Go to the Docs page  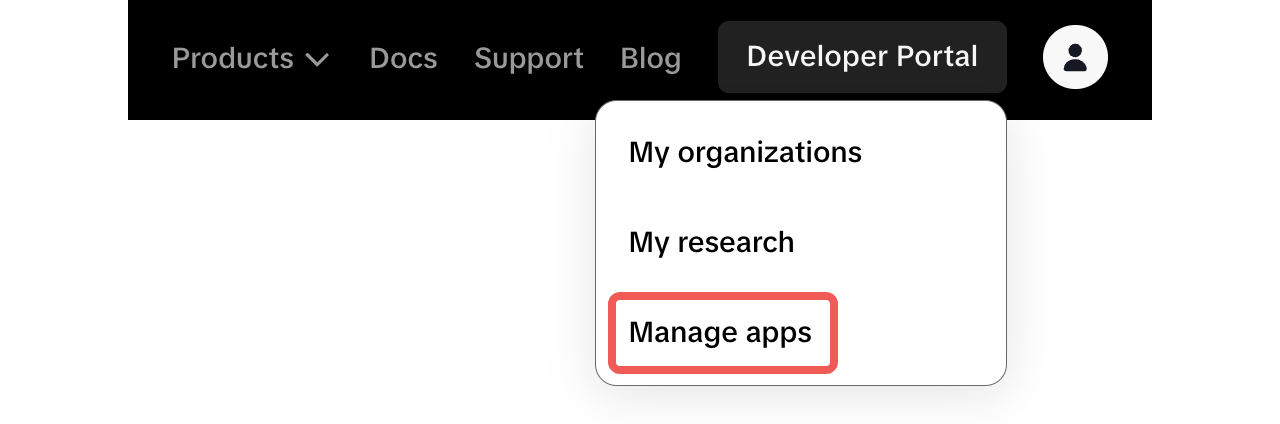coord(403,58)
